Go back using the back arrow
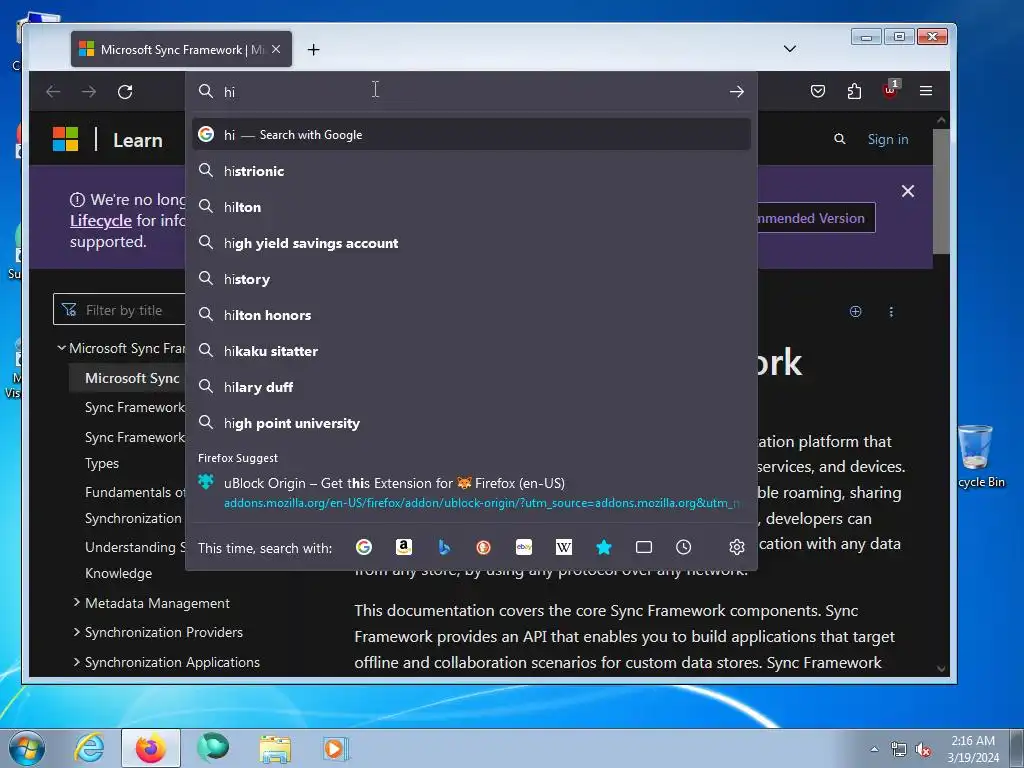The image size is (1024, 768). coord(54,91)
